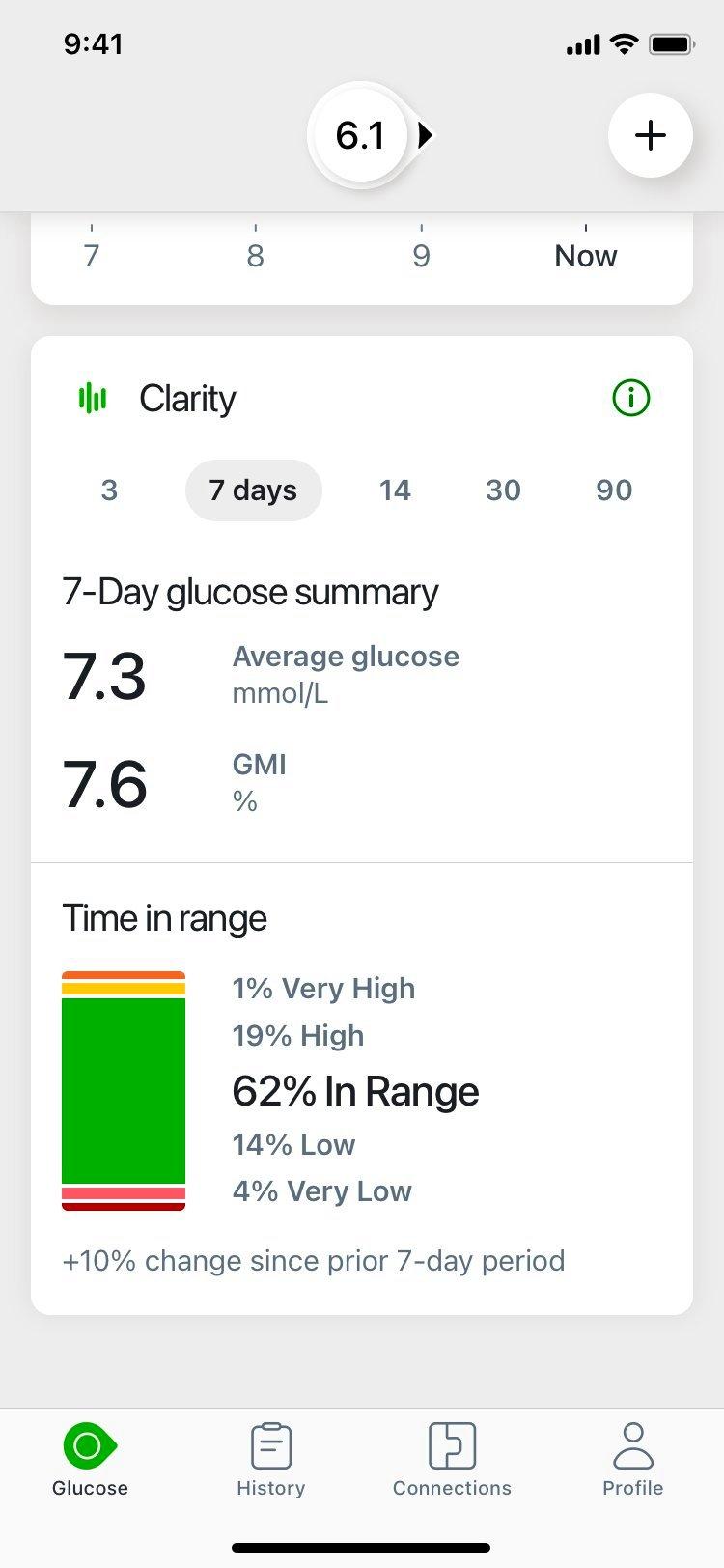
Task: Open the Glucose tab icon
Action: click(90, 1445)
